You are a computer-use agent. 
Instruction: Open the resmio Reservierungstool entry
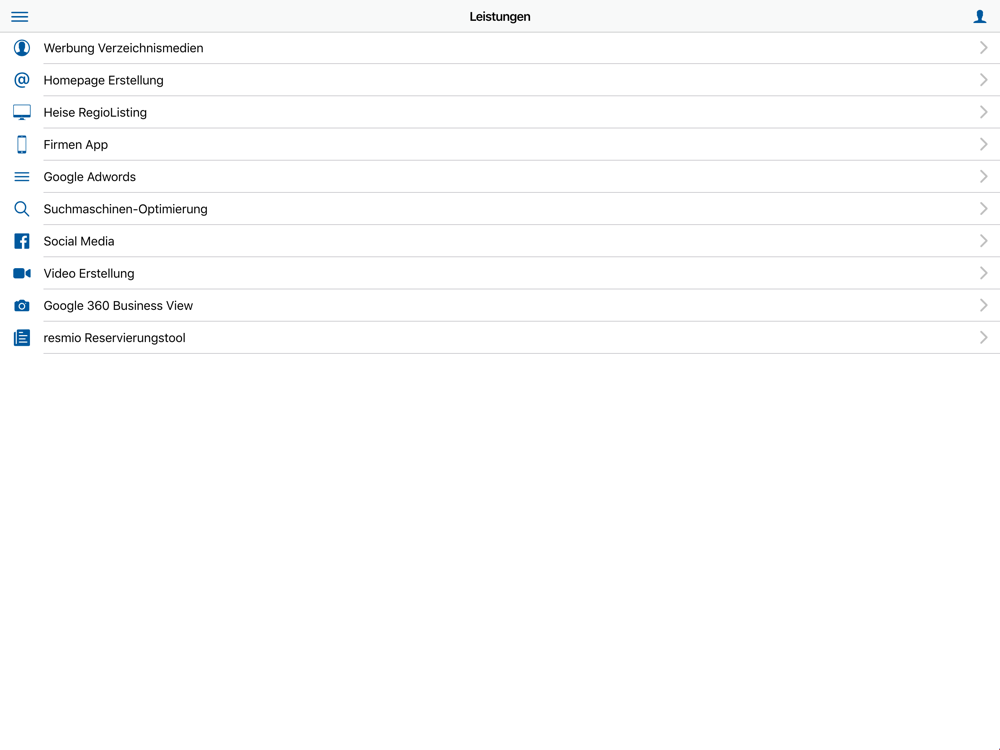[x=500, y=337]
